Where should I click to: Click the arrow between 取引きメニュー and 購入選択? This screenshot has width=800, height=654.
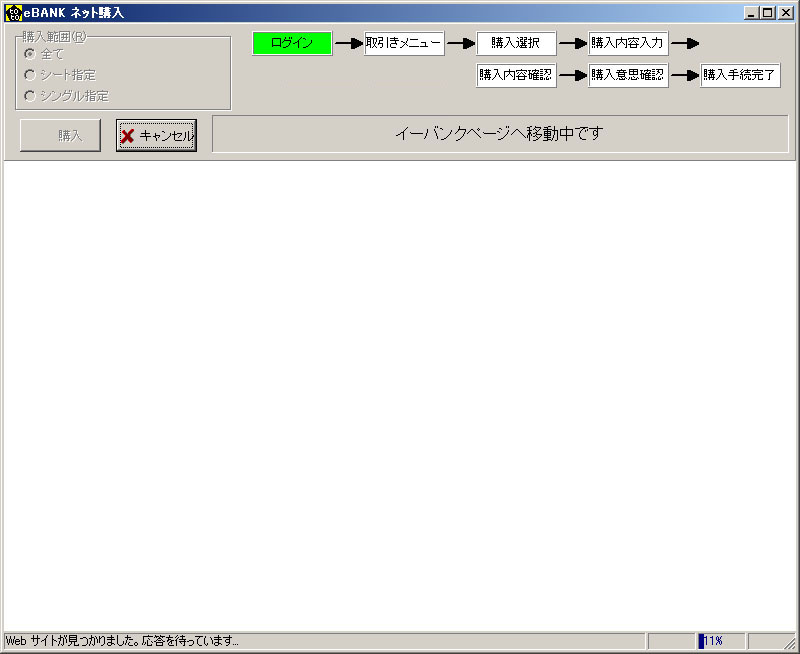coord(460,44)
